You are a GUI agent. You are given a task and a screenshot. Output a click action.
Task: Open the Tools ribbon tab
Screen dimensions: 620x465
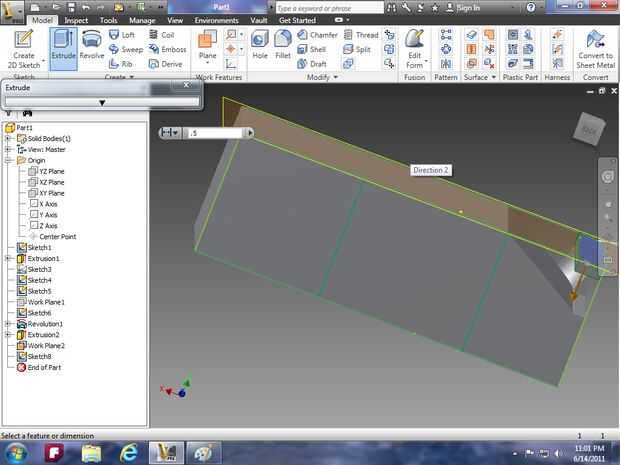[108, 20]
